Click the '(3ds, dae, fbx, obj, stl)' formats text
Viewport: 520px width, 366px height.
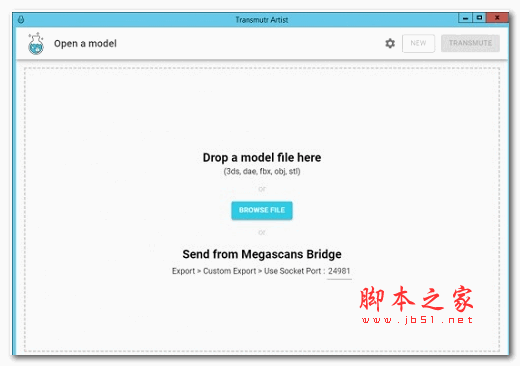coord(262,172)
